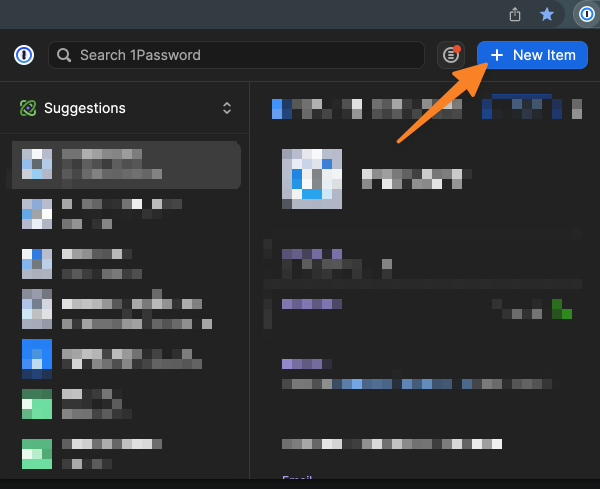This screenshot has width=600, height=489.
Task: Click the blurred item title in detail pane
Action: point(410,178)
